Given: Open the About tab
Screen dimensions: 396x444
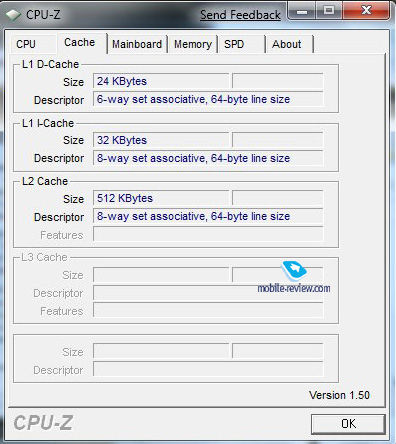Looking at the screenshot, I should (289, 44).
